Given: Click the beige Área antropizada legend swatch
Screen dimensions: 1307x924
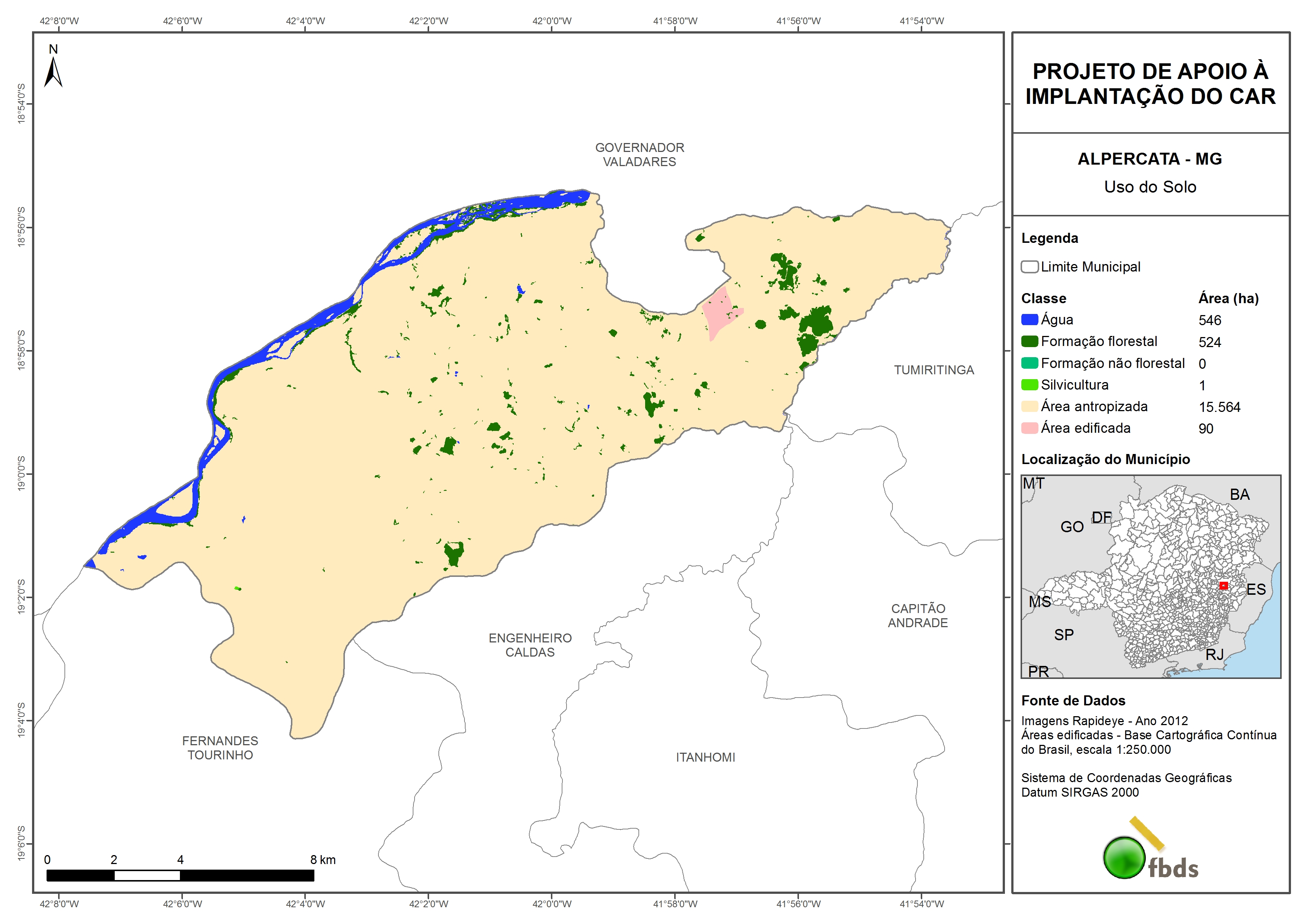Looking at the screenshot, I should pyautogui.click(x=1029, y=406).
